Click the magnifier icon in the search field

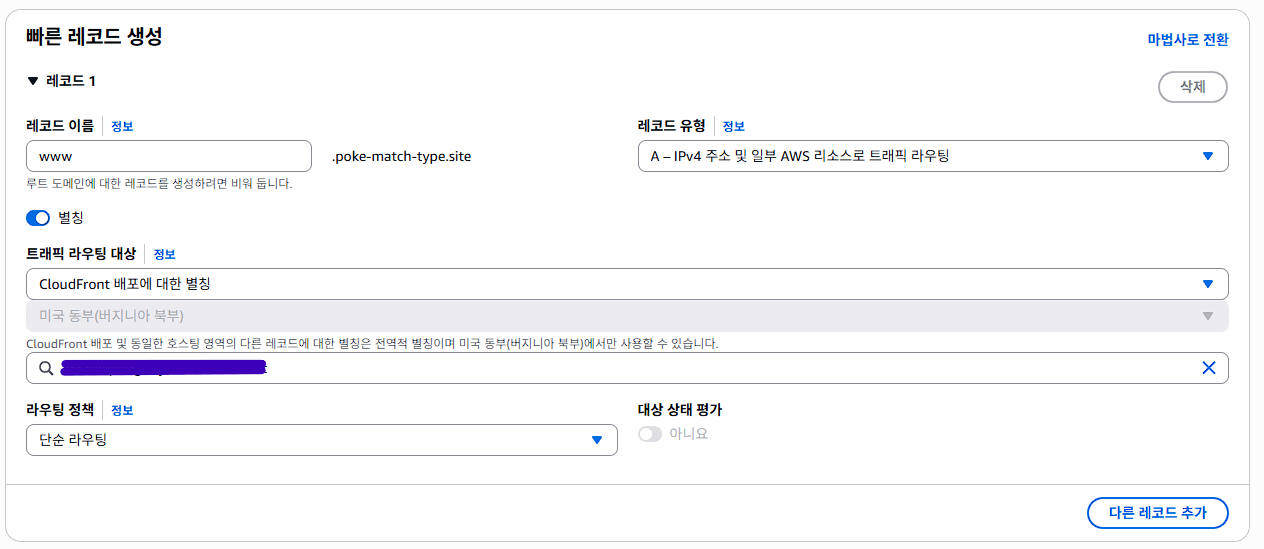point(46,368)
